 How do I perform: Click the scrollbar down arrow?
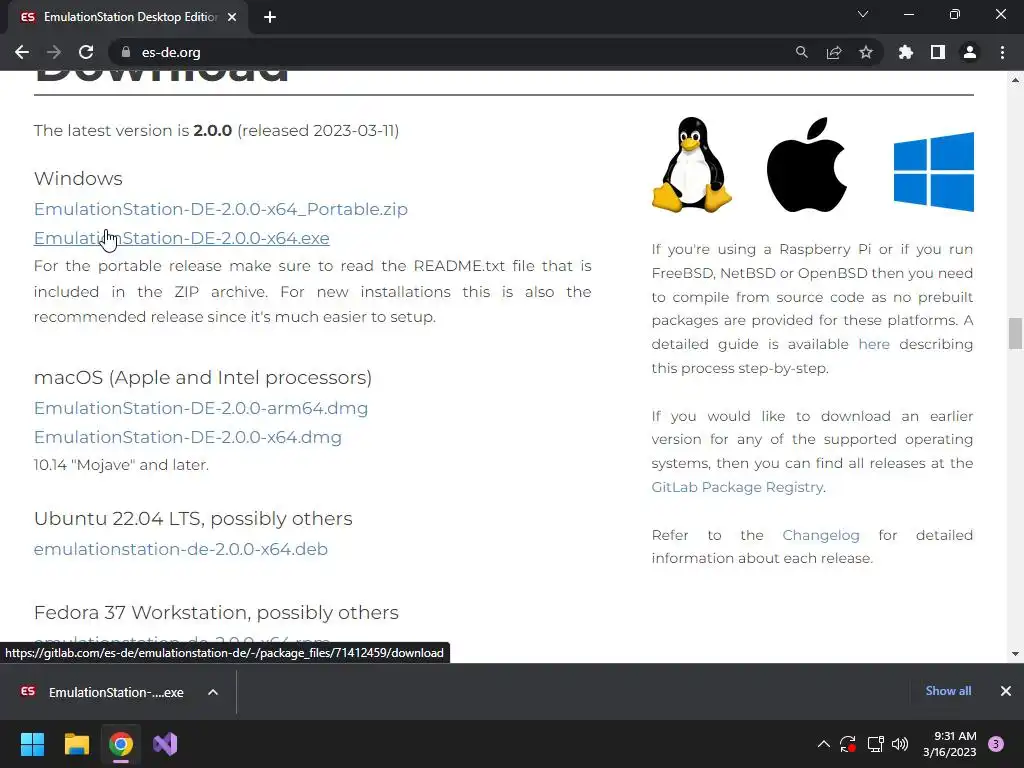click(1015, 654)
